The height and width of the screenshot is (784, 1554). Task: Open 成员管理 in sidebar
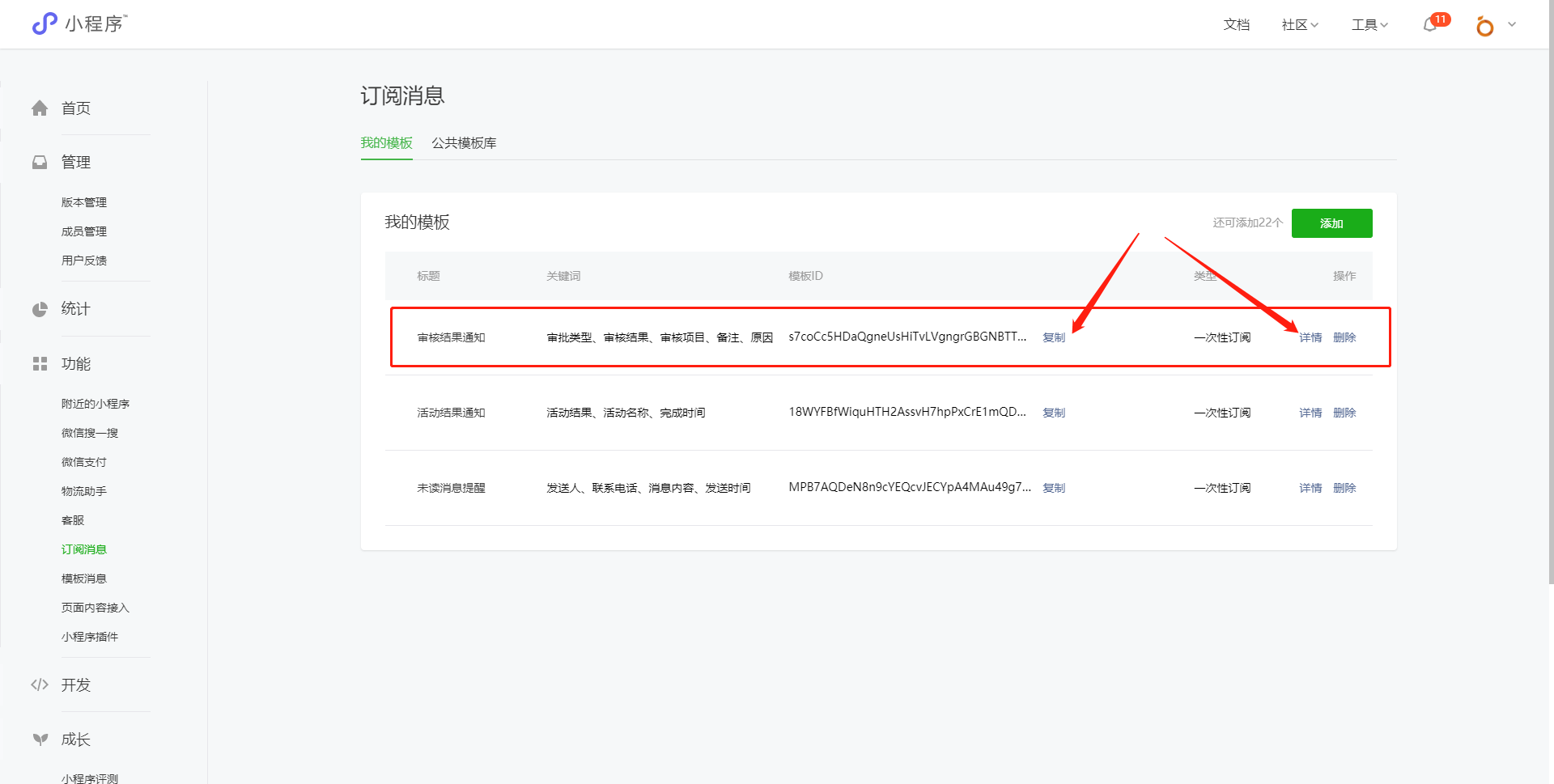[x=84, y=231]
